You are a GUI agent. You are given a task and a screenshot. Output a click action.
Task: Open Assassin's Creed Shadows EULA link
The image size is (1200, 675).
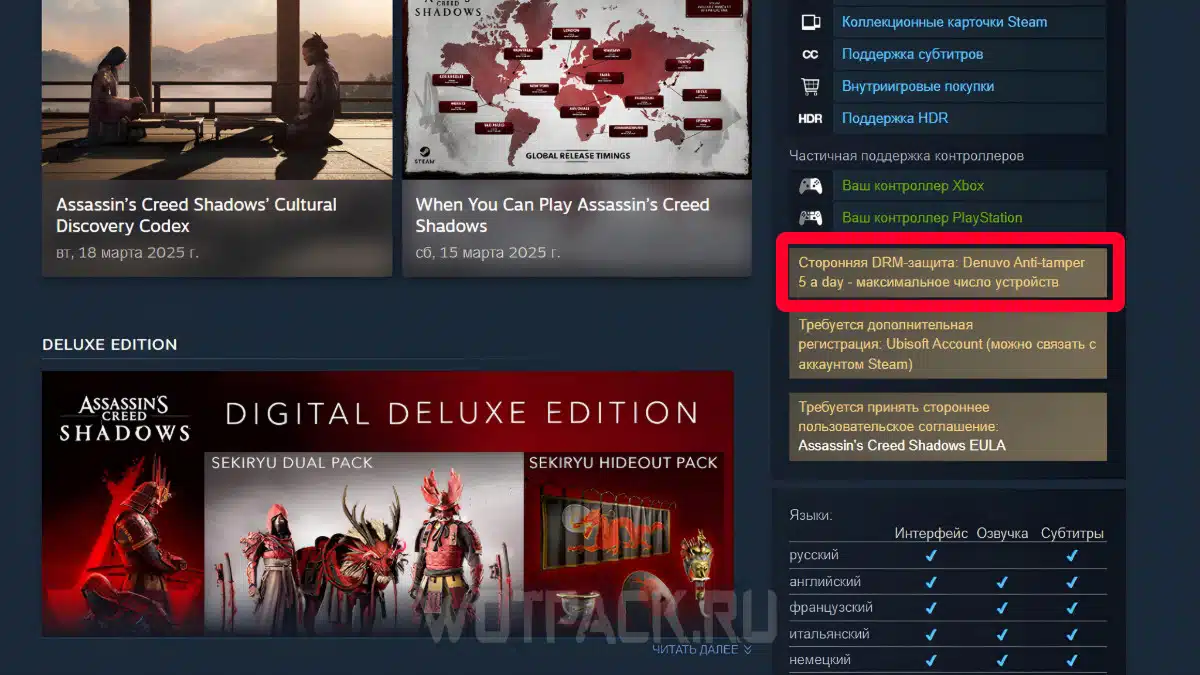pyautogui.click(x=902, y=445)
